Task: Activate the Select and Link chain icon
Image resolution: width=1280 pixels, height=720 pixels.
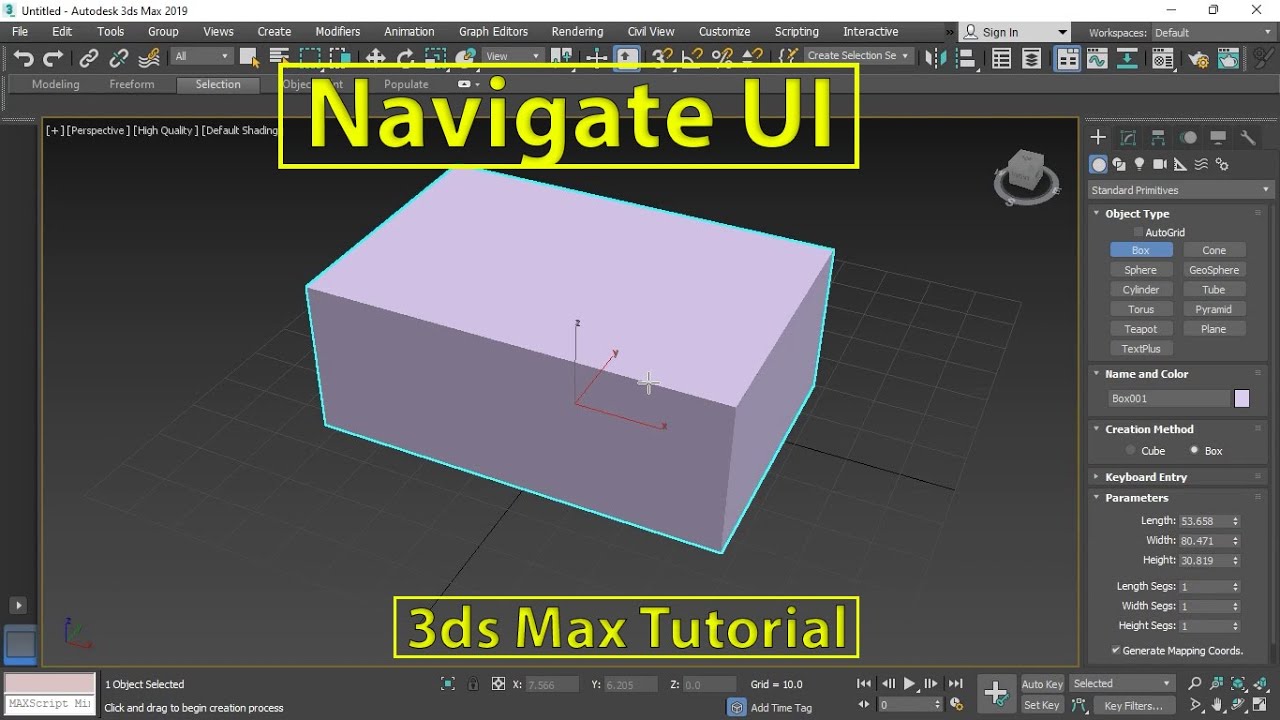Action: 89,58
